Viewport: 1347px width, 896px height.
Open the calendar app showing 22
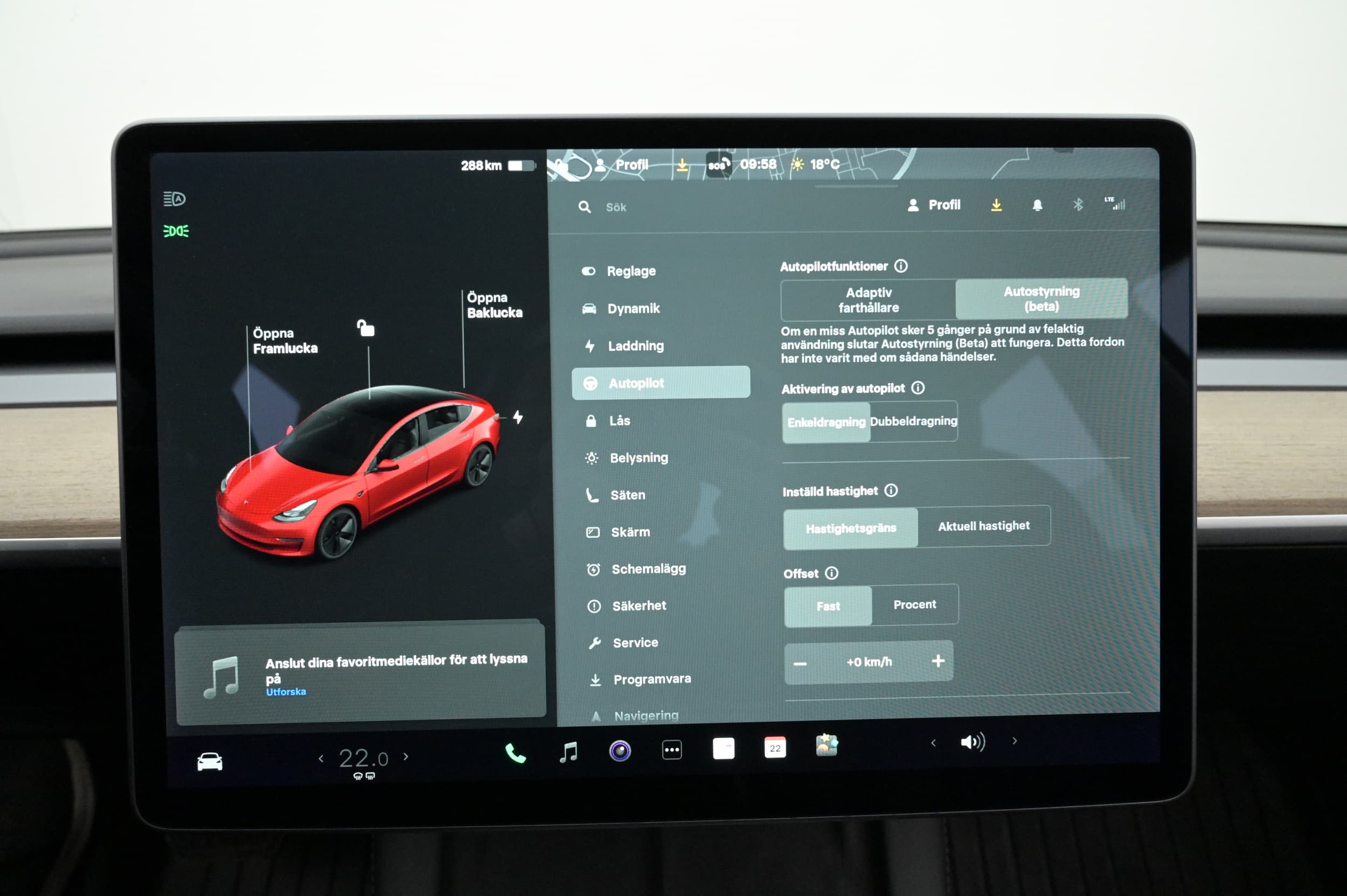(775, 747)
